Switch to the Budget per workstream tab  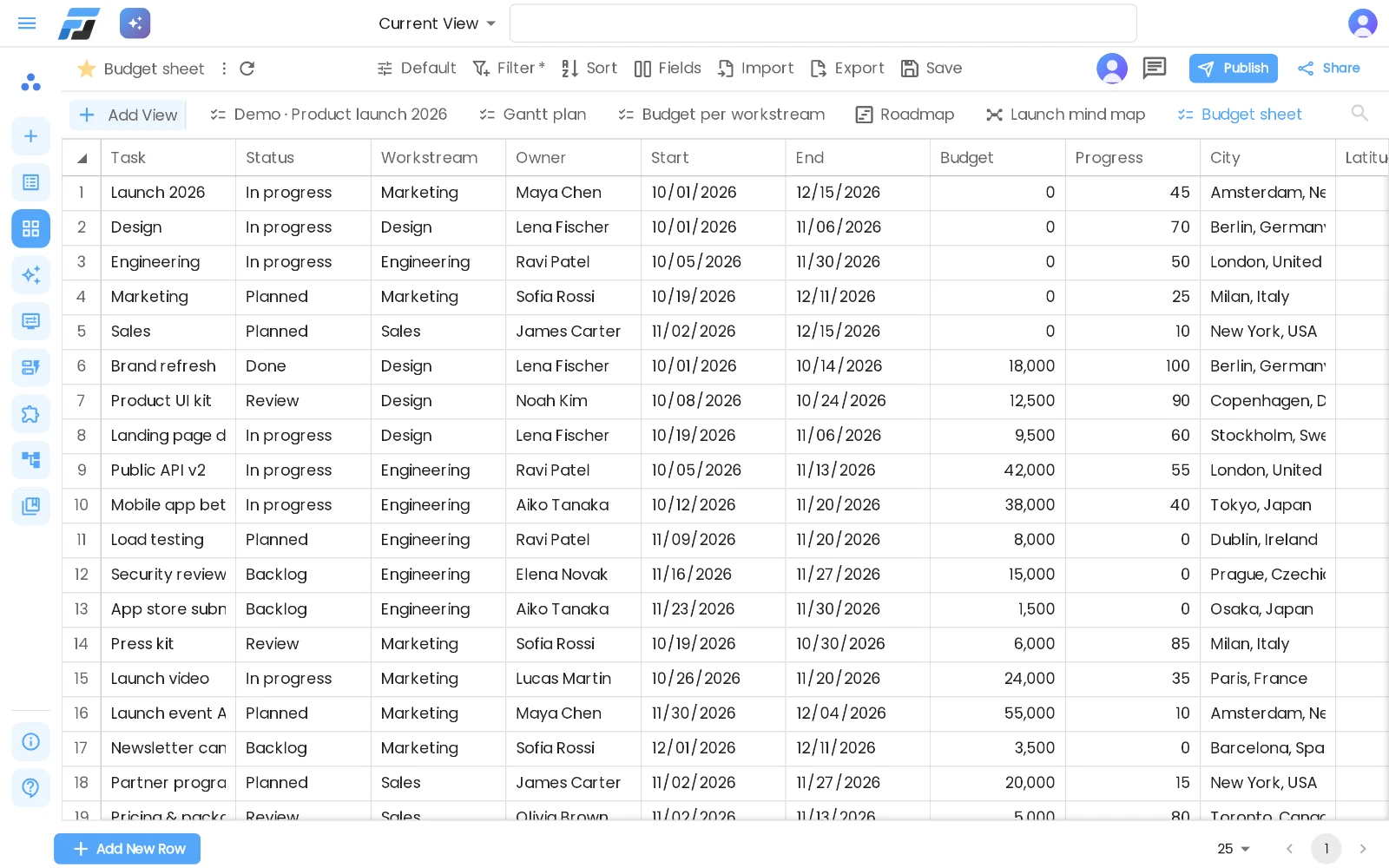(x=721, y=115)
